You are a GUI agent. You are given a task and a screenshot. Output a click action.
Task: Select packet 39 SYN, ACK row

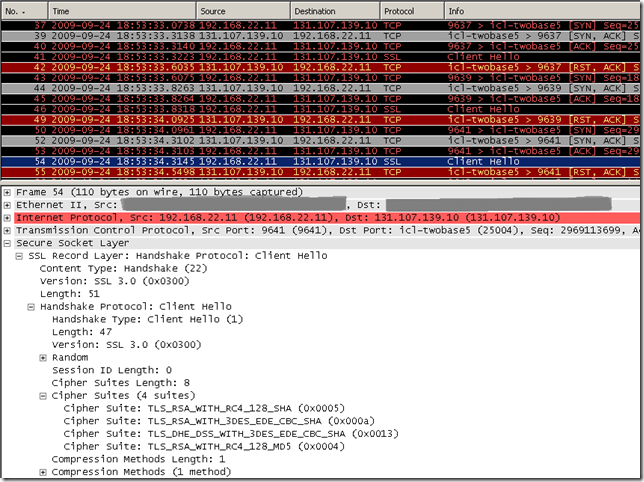click(x=320, y=36)
